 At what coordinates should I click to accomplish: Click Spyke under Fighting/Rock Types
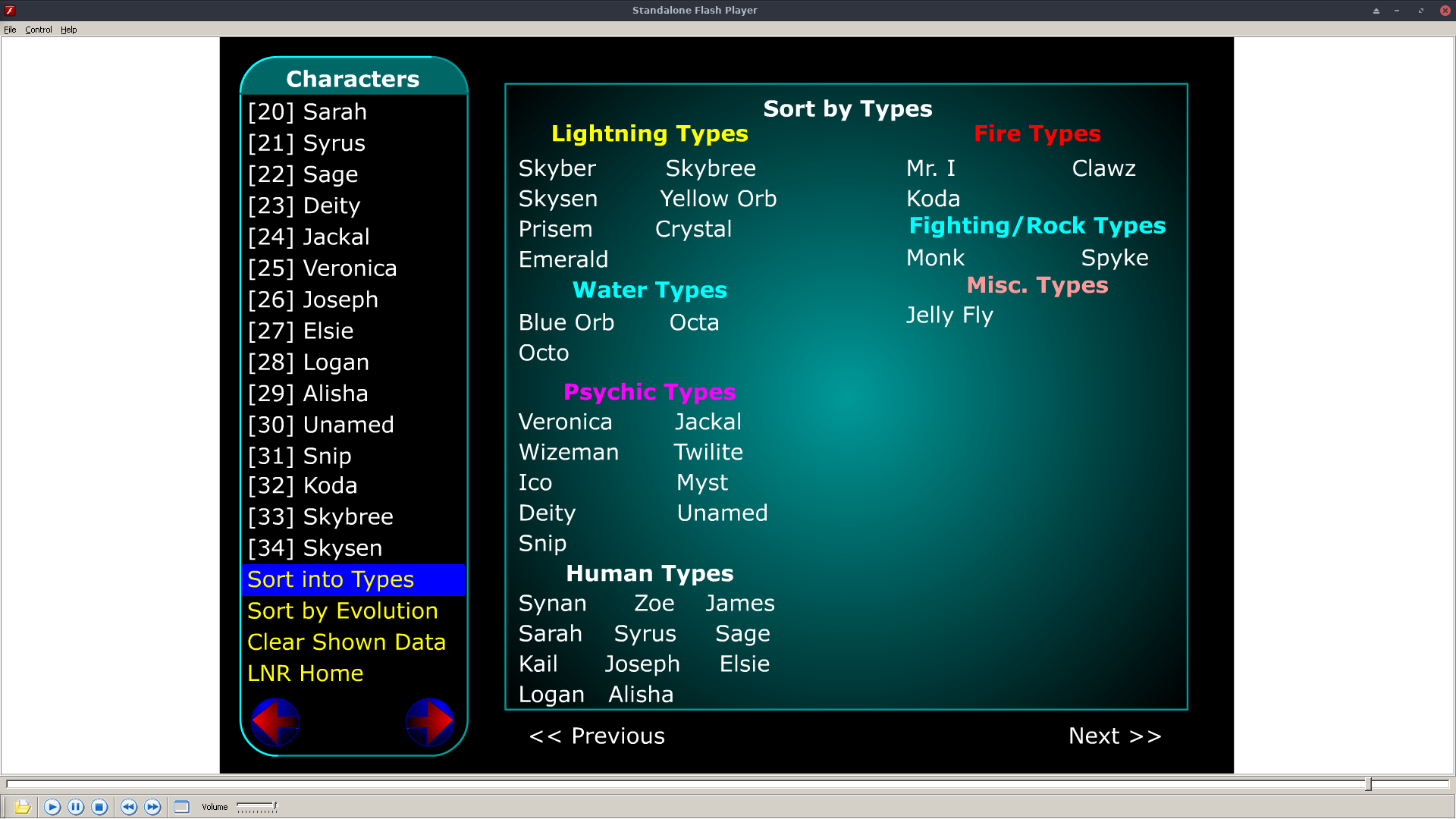(x=1115, y=258)
